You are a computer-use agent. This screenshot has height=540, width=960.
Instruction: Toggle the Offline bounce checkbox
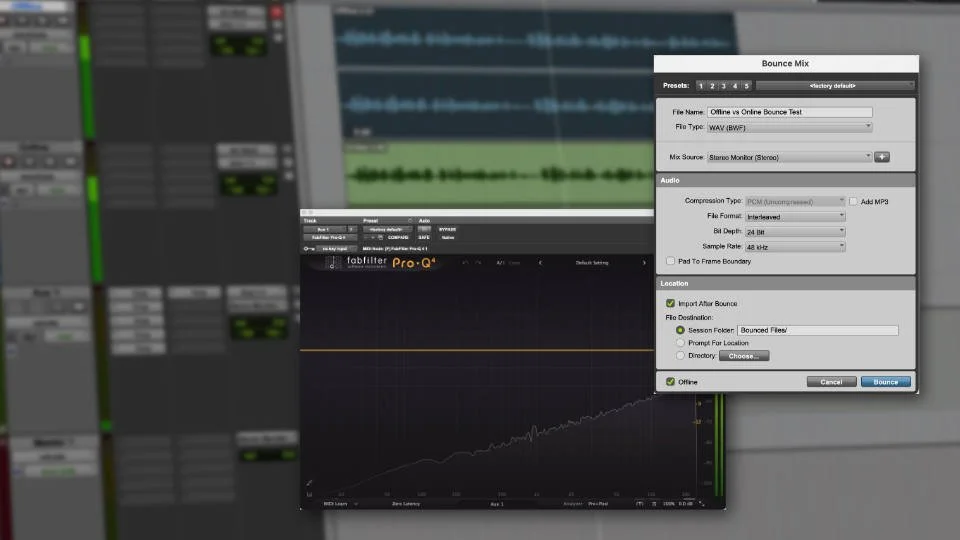click(670, 382)
